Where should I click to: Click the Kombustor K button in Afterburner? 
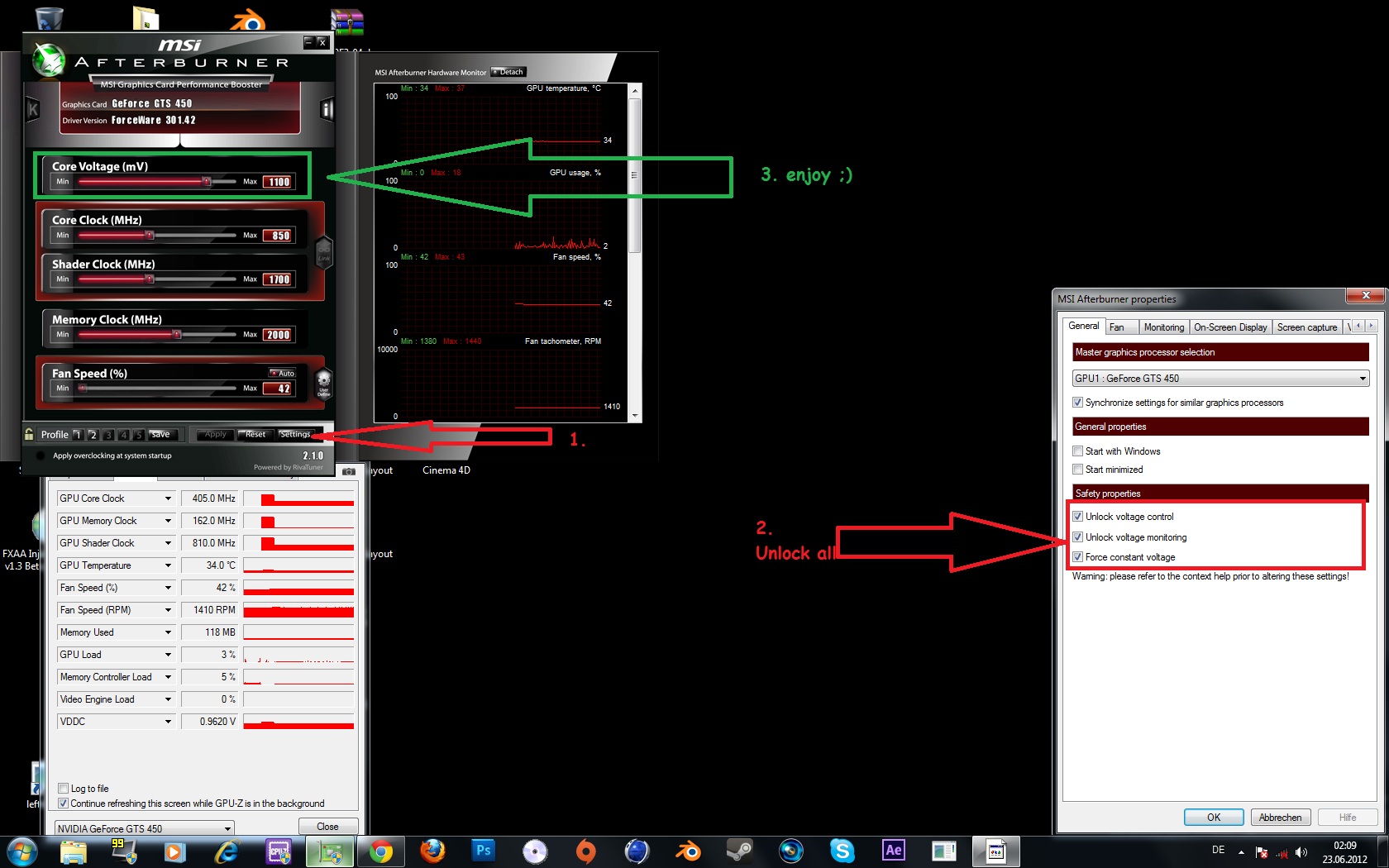click(33, 109)
